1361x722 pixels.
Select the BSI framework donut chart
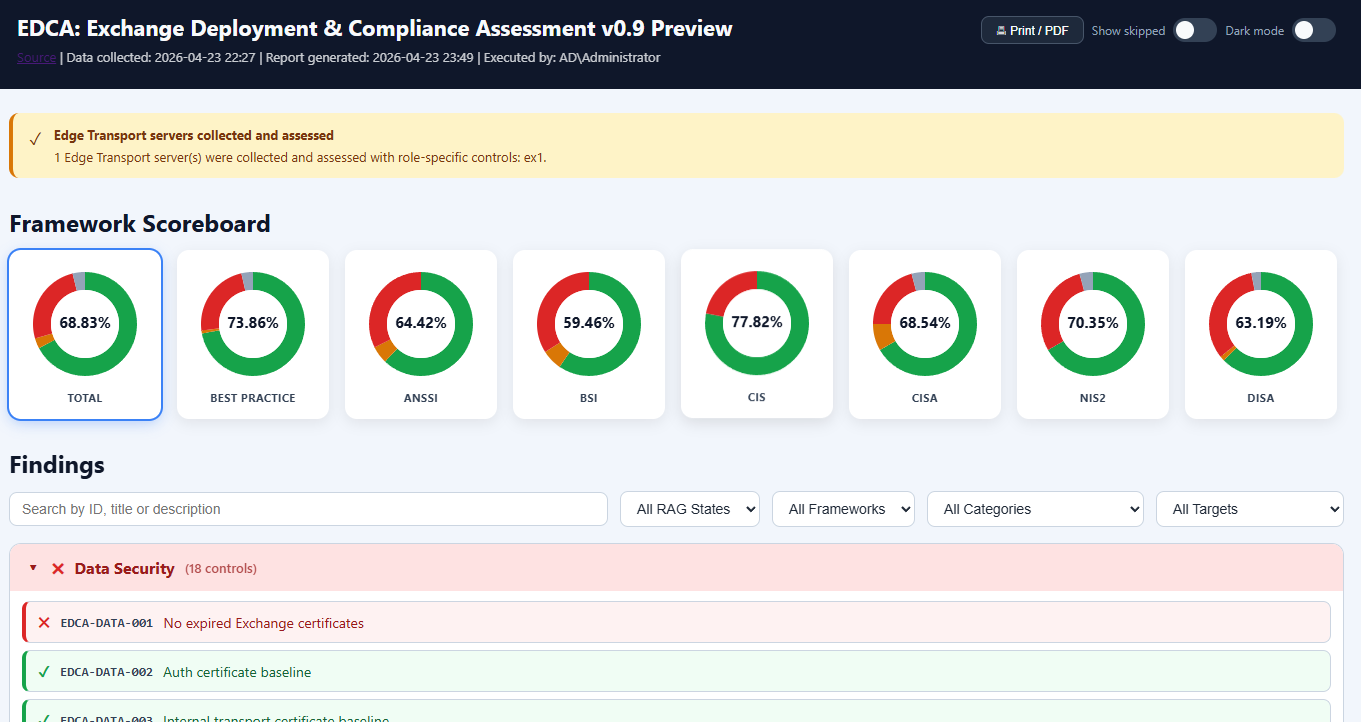pyautogui.click(x=589, y=334)
